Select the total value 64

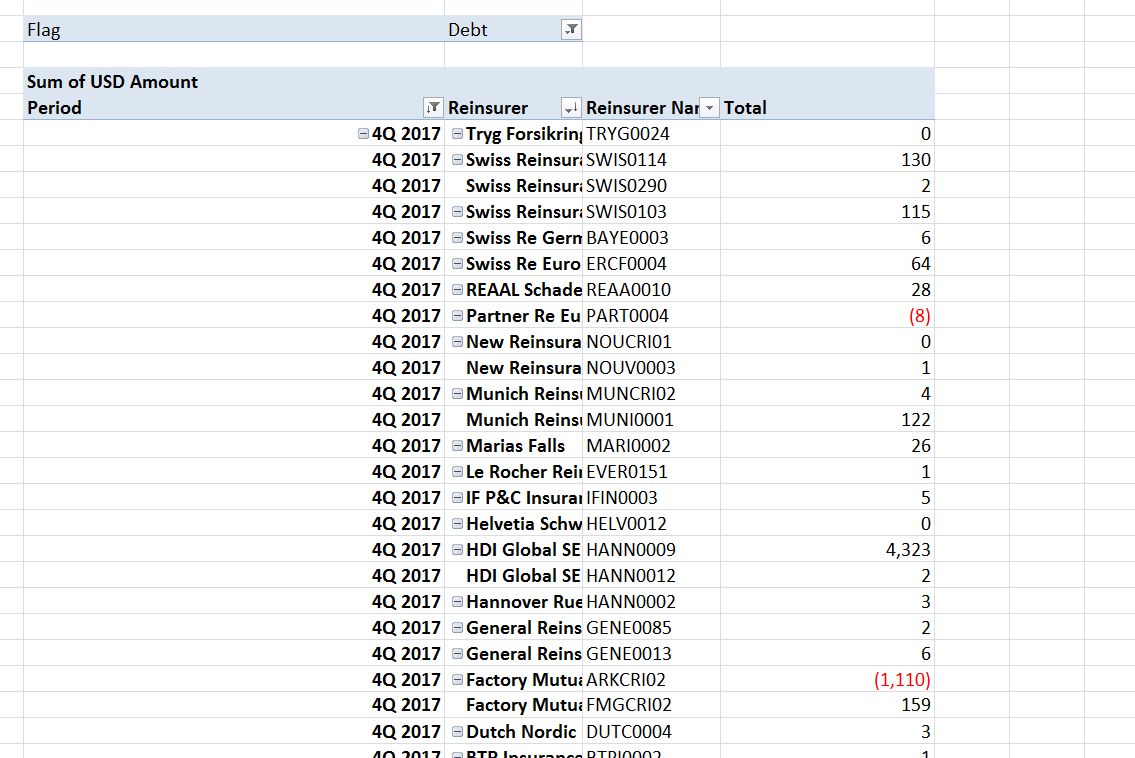pyautogui.click(x=827, y=264)
